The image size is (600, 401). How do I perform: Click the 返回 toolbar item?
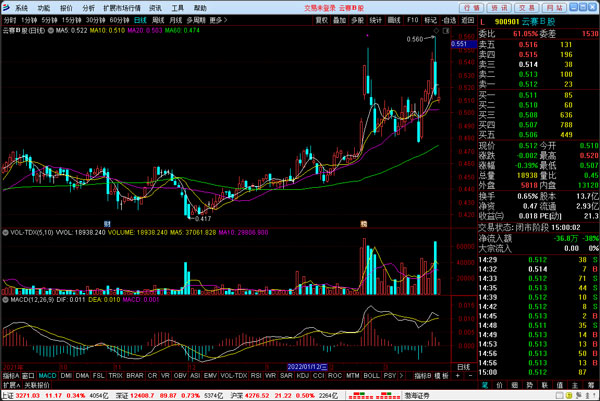click(x=467, y=20)
